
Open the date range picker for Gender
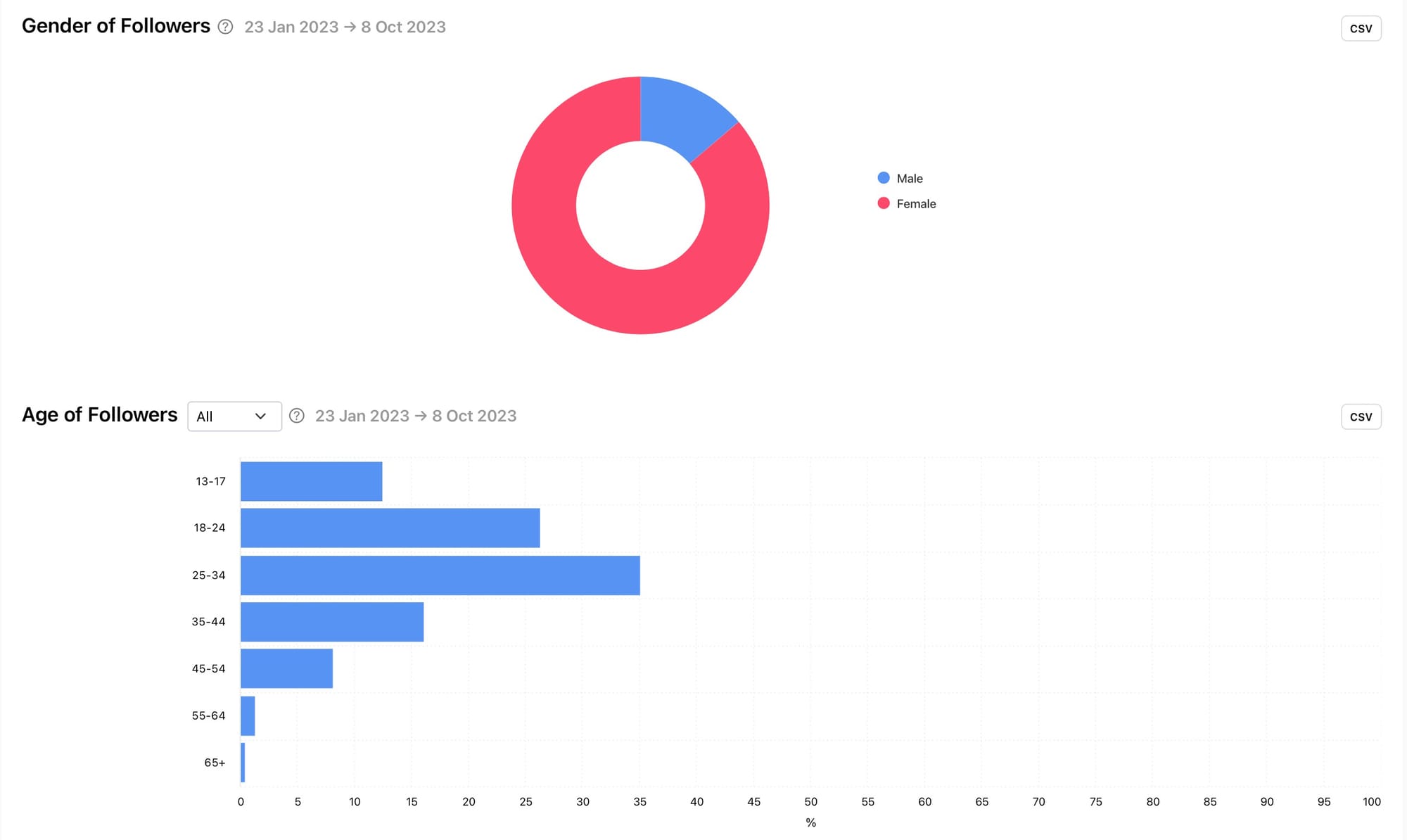[343, 27]
